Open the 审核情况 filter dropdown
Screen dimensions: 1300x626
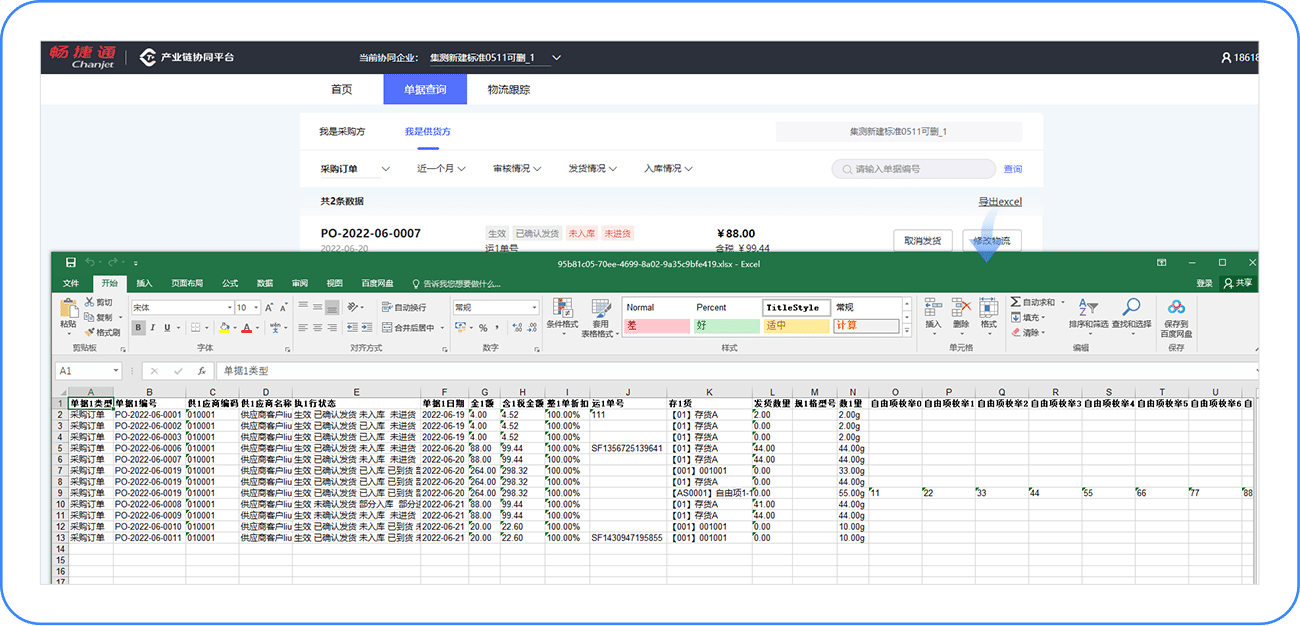(x=516, y=168)
